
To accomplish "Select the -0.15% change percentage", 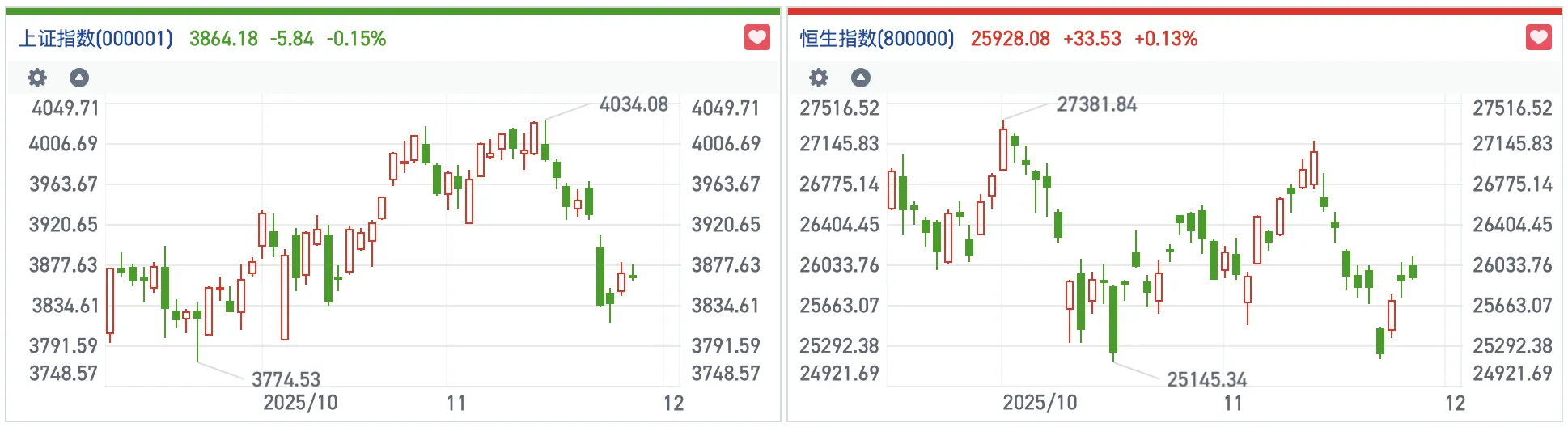I will pos(356,39).
